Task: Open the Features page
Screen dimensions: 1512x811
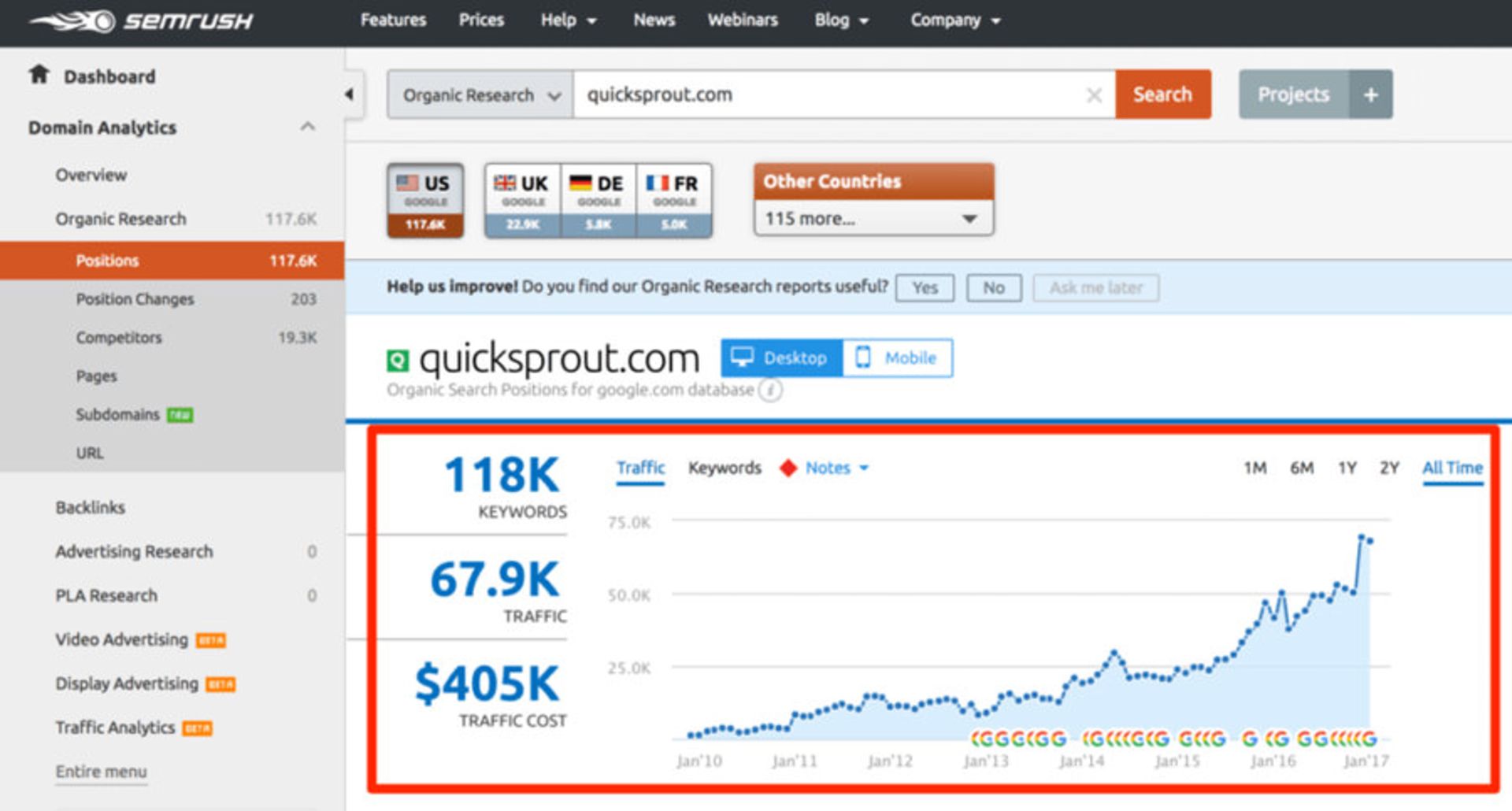Action: [x=393, y=20]
